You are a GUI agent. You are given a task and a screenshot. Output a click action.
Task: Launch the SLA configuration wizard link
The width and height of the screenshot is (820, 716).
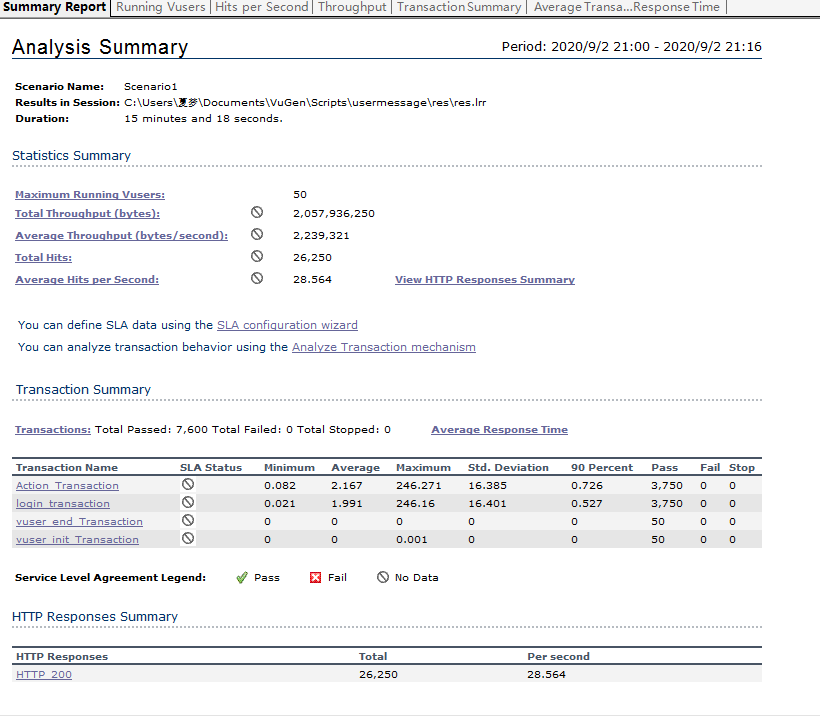pyautogui.click(x=287, y=325)
